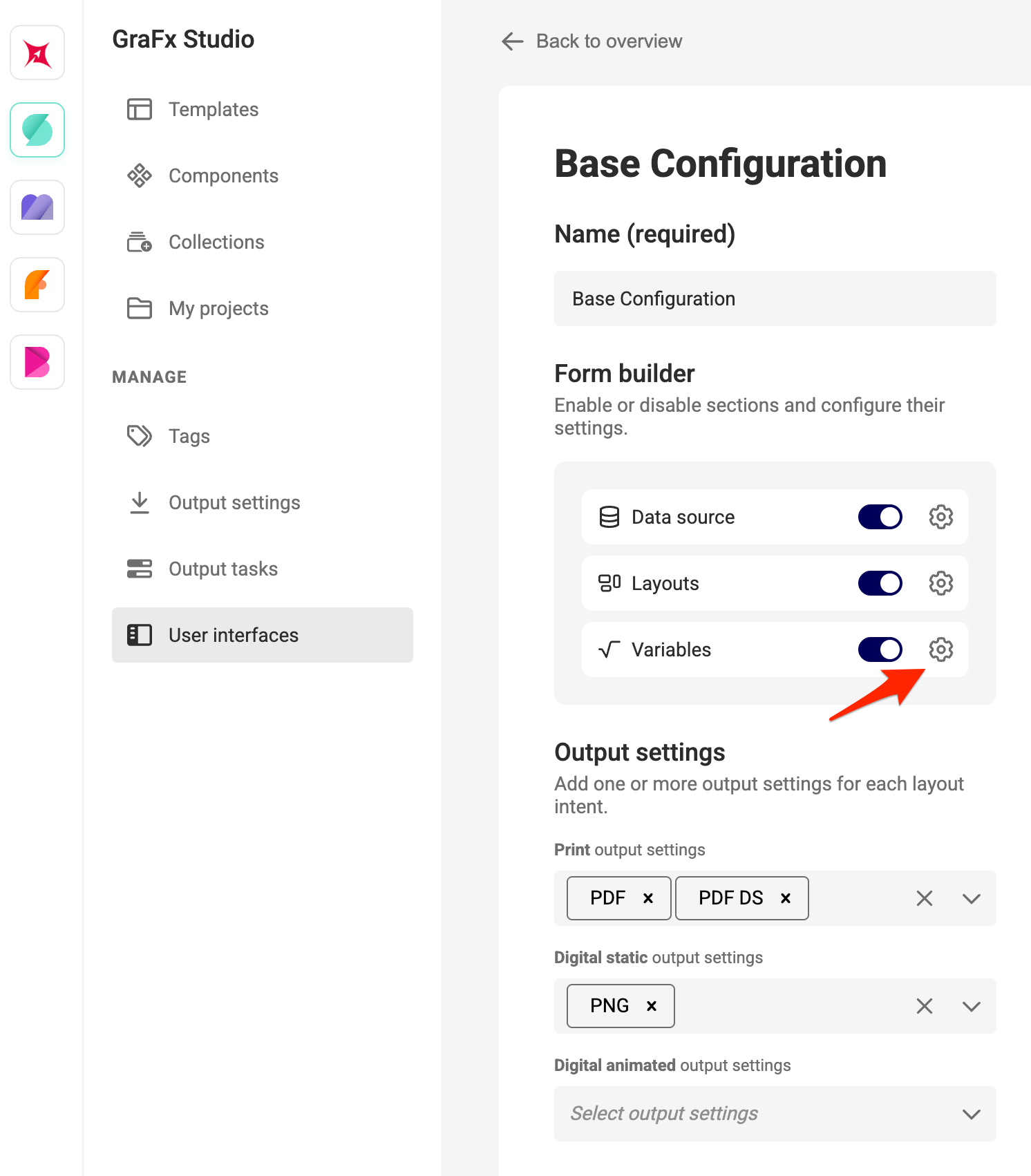Click the Base Configuration page heading
The image size is (1031, 1176).
(720, 164)
